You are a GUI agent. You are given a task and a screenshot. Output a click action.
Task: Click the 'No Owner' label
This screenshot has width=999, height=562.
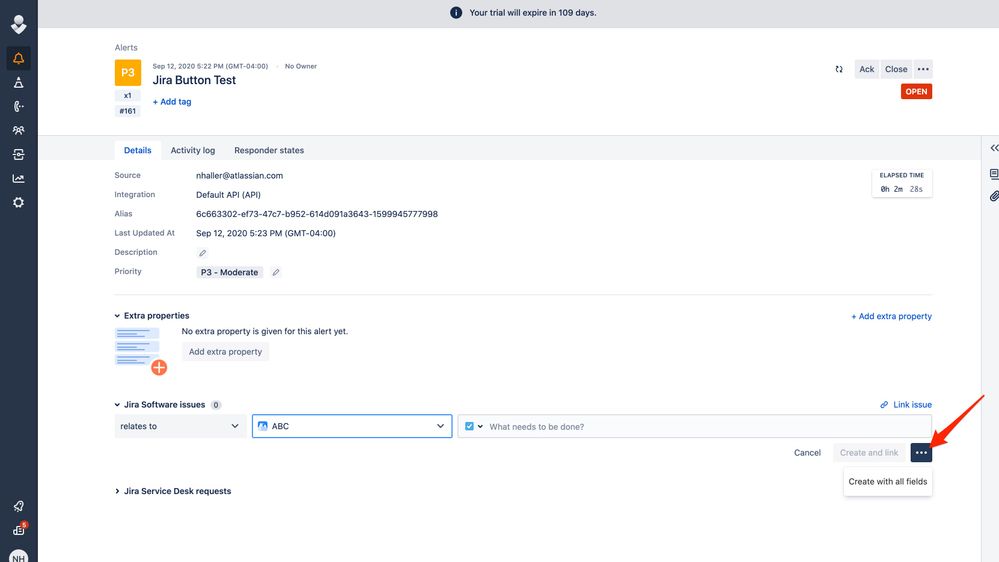pyautogui.click(x=301, y=66)
